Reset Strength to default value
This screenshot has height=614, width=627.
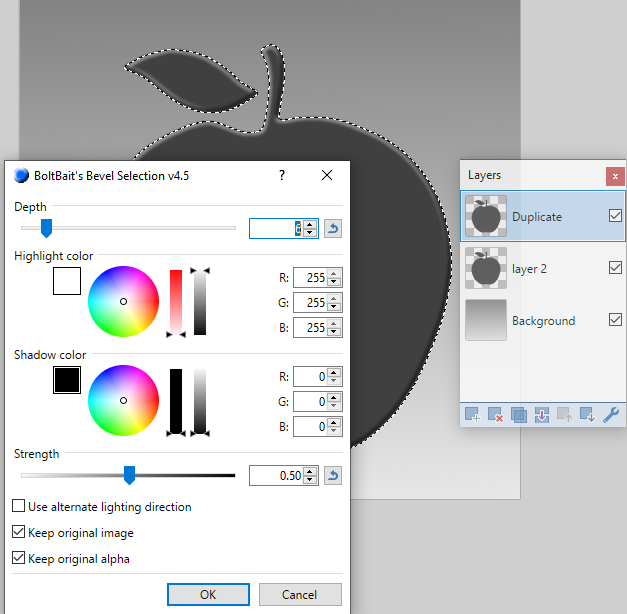[333, 476]
